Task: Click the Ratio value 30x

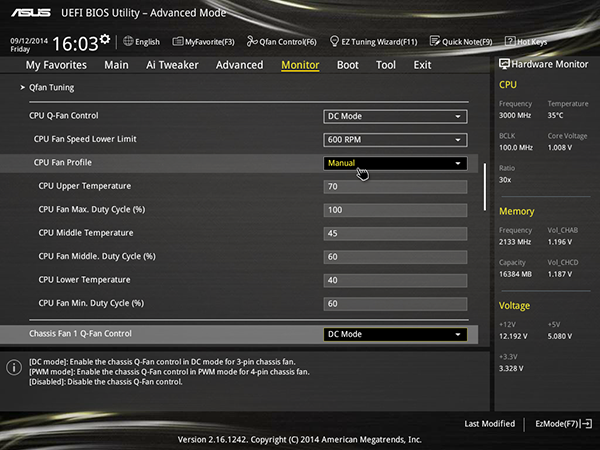Action: [x=505, y=179]
